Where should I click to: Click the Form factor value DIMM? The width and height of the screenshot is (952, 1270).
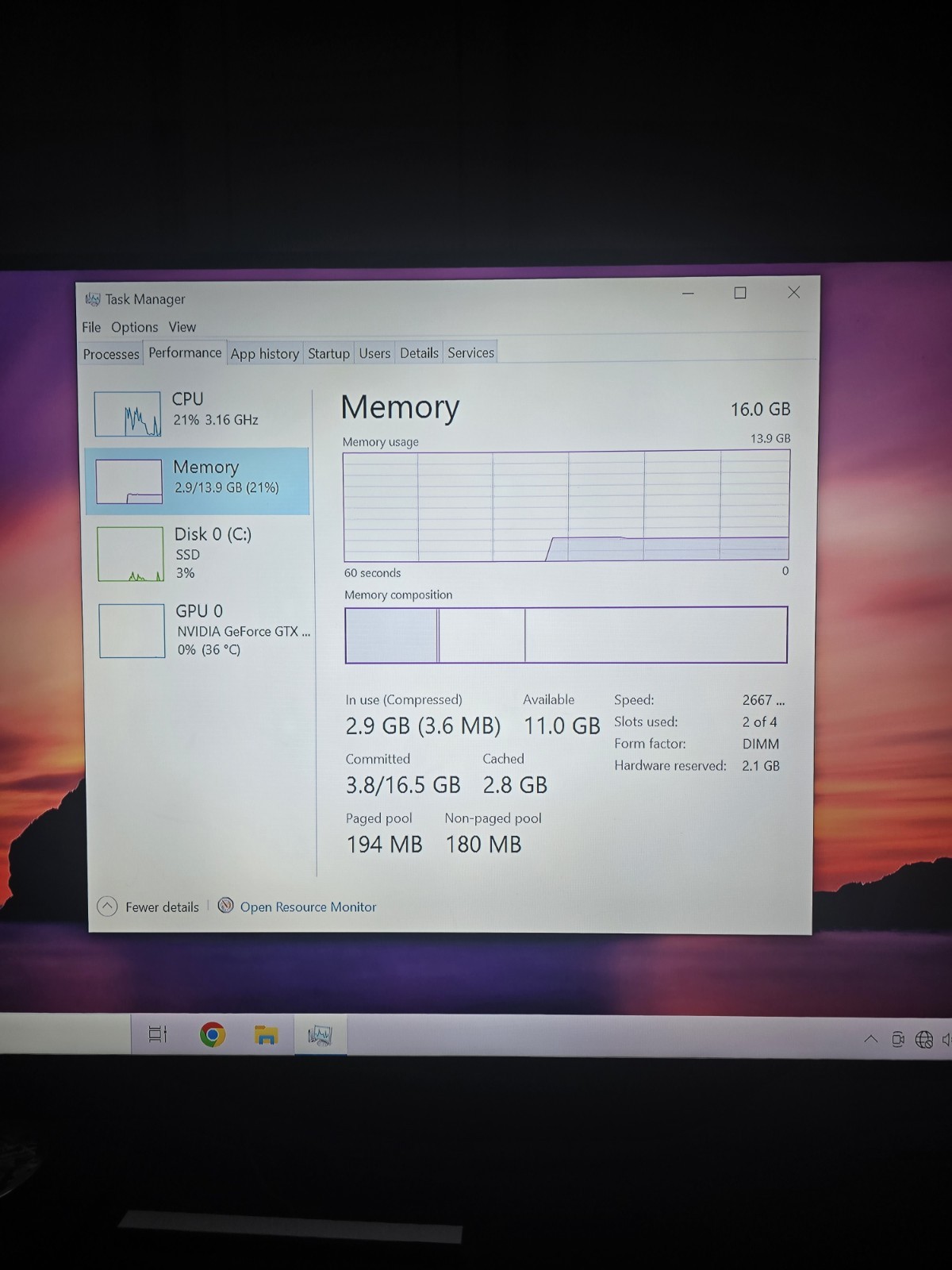(x=761, y=744)
